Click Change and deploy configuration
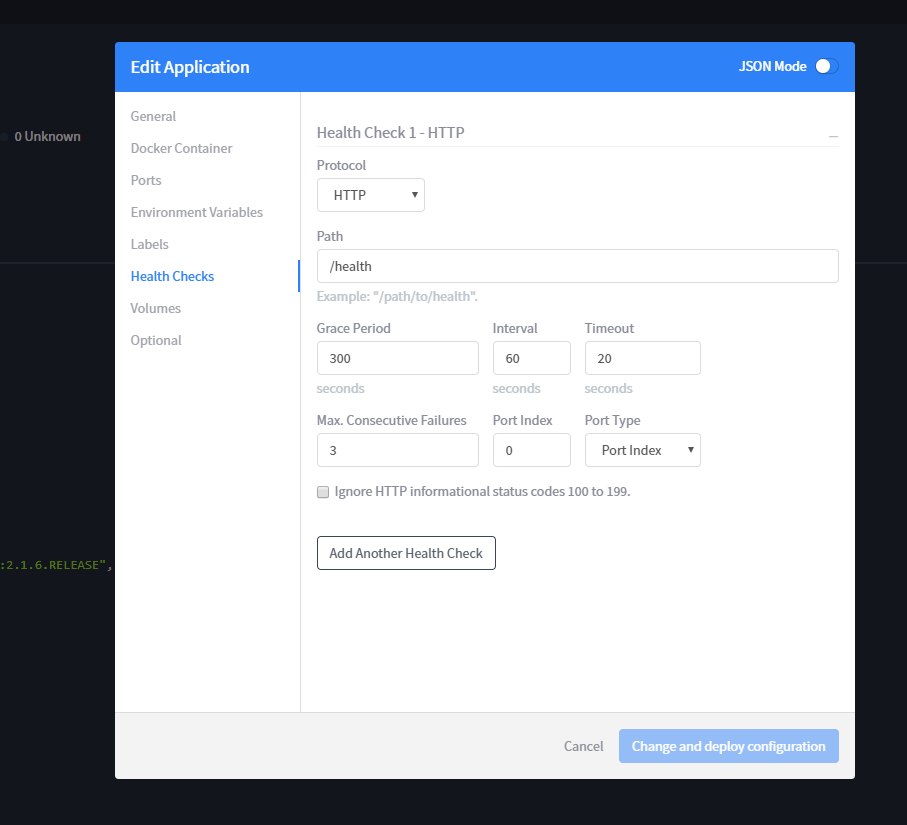 coord(728,746)
